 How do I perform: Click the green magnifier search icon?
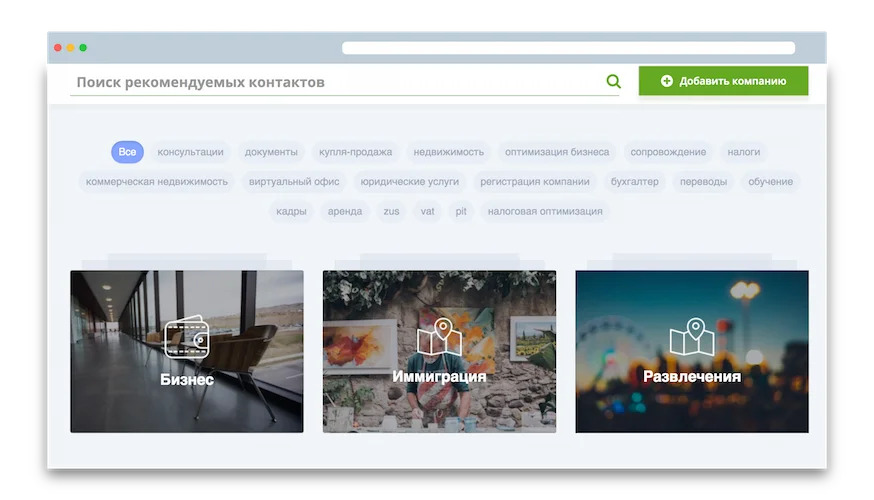[613, 81]
